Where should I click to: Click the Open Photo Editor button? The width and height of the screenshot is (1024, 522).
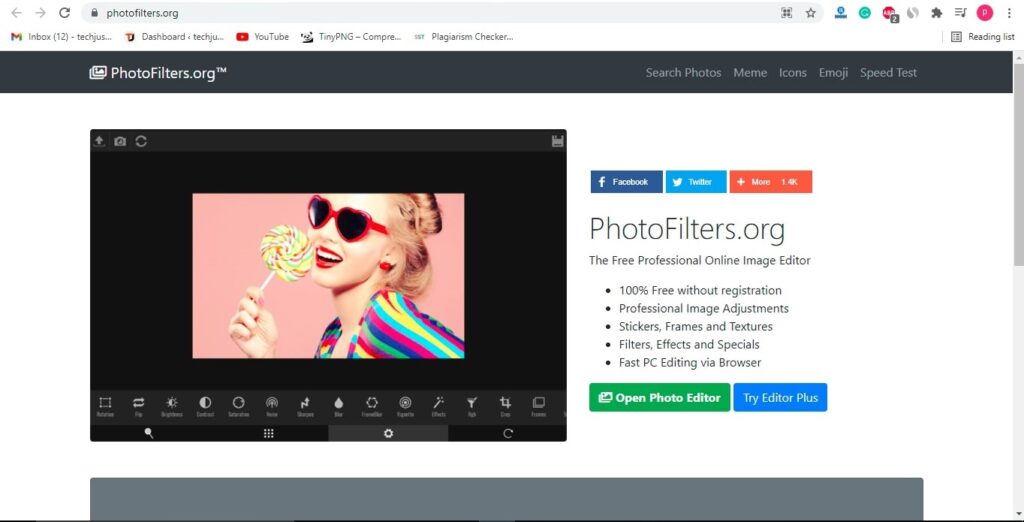pos(659,397)
